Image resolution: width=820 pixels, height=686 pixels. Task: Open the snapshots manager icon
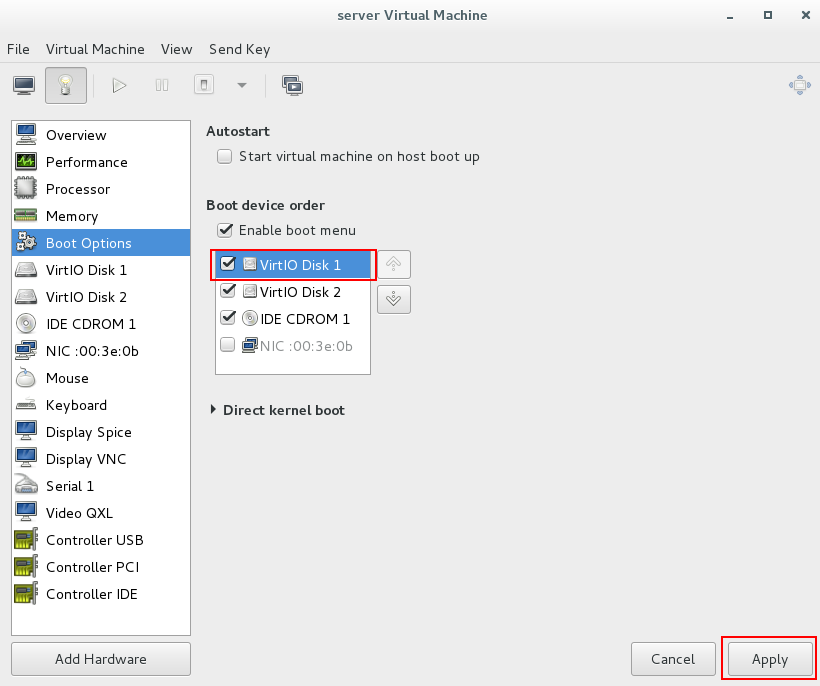[292, 85]
